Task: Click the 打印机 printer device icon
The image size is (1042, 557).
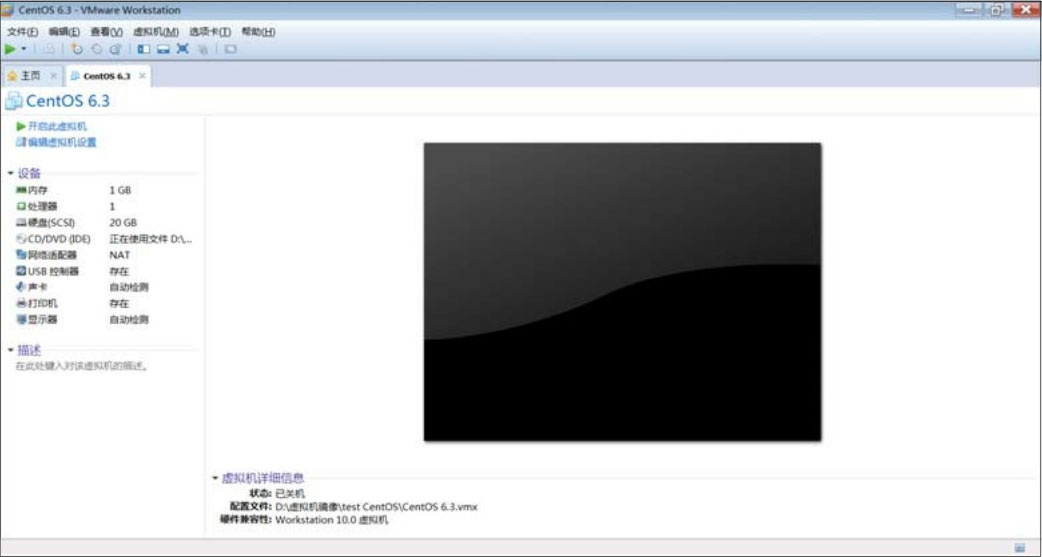Action: pos(21,303)
